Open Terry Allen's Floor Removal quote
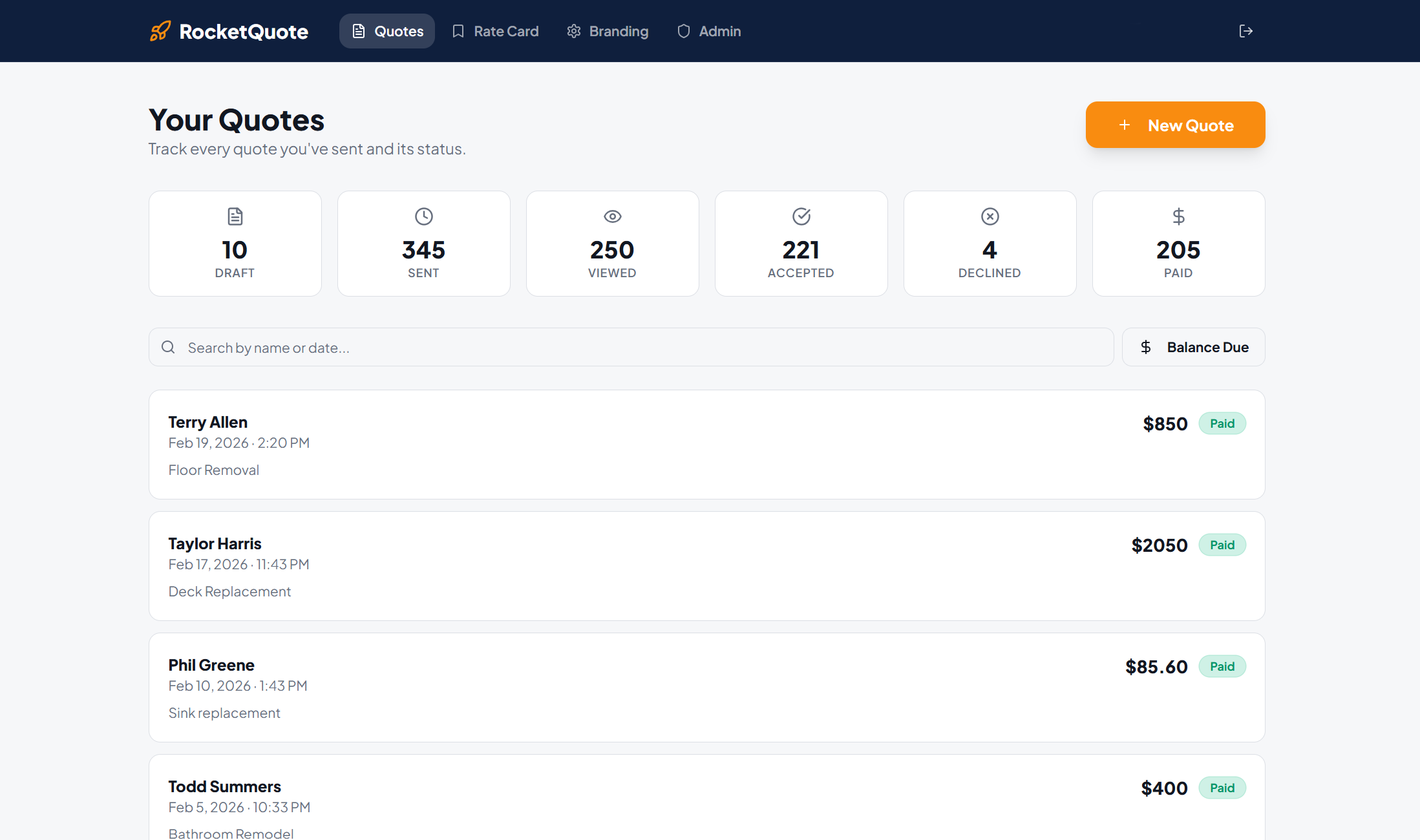Image resolution: width=1420 pixels, height=840 pixels. point(706,445)
